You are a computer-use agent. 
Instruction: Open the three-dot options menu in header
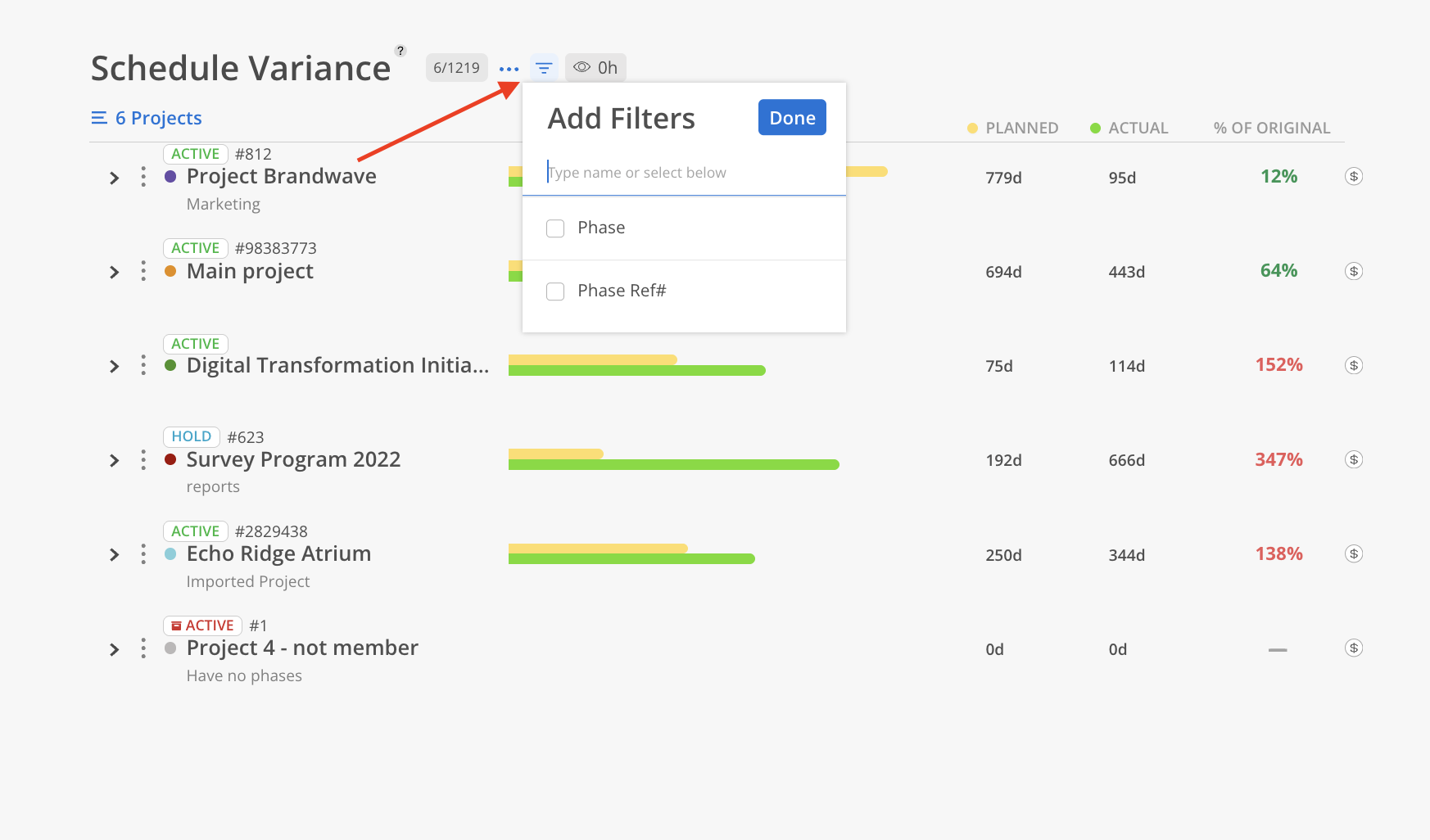[509, 69]
